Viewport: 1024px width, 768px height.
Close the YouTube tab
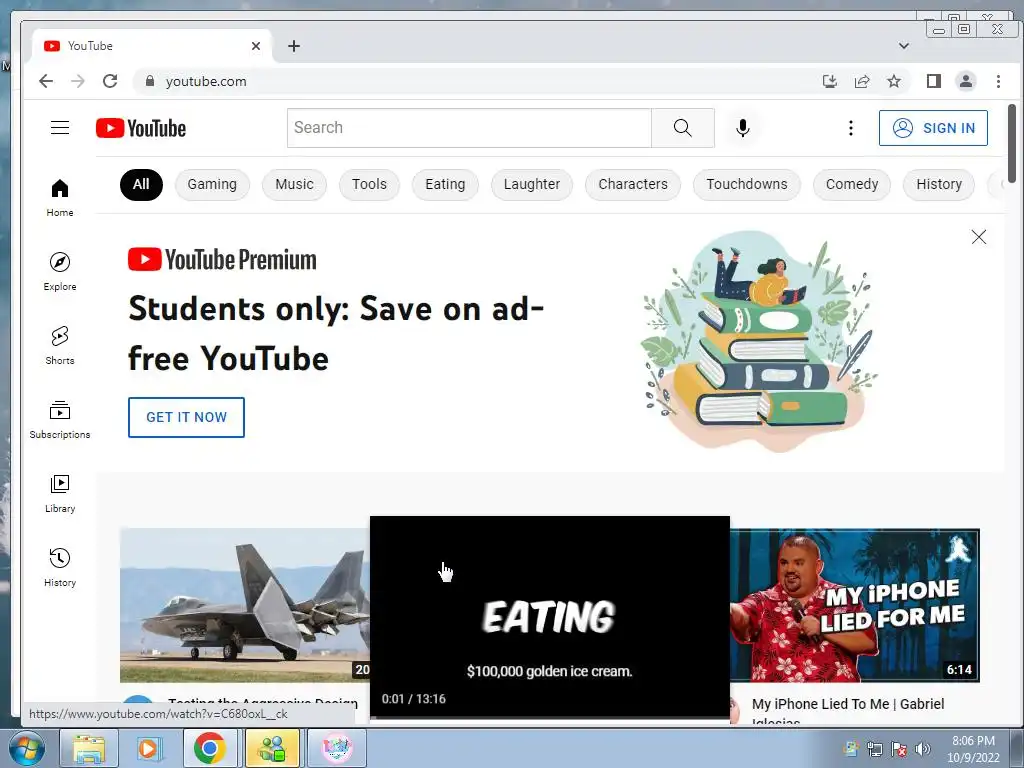256,46
